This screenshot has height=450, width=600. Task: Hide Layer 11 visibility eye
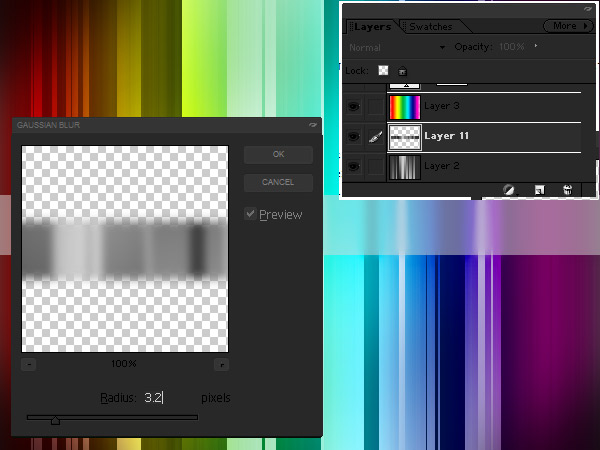pos(354,136)
